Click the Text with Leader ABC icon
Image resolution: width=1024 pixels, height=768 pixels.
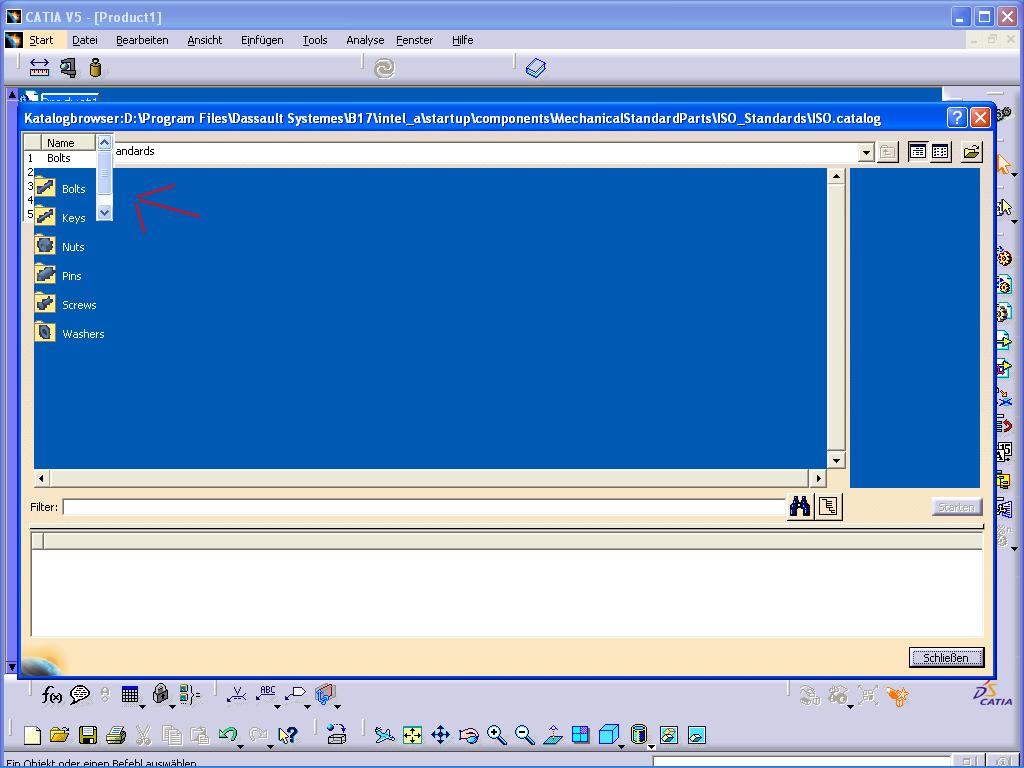[x=266, y=694]
